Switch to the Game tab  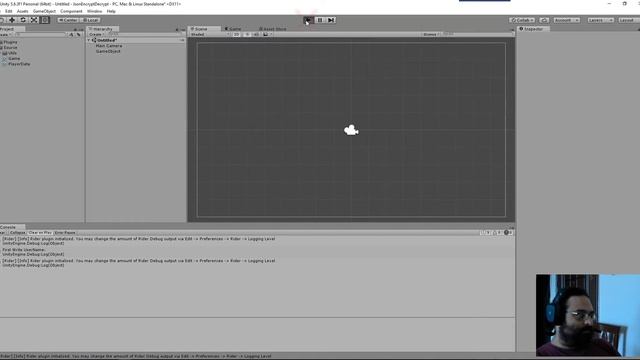[x=233, y=29]
